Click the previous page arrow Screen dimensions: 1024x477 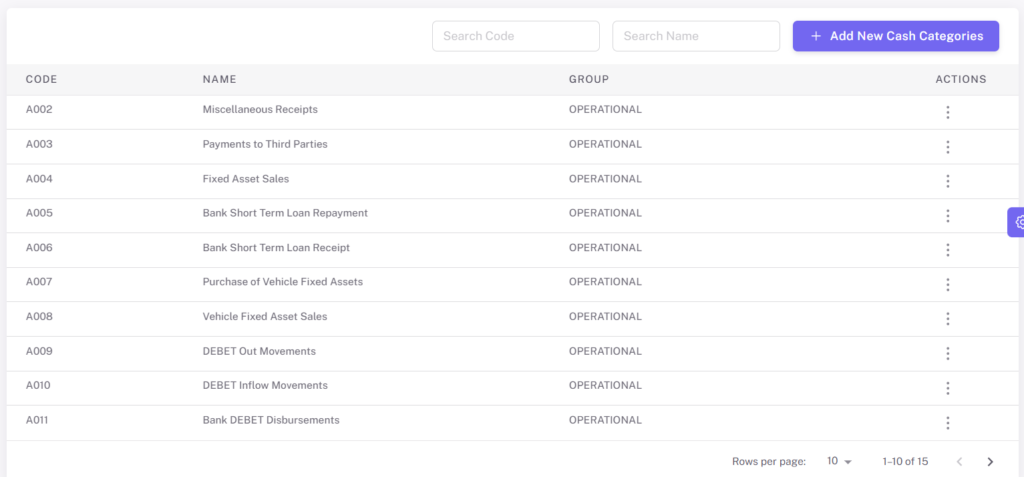coord(959,461)
